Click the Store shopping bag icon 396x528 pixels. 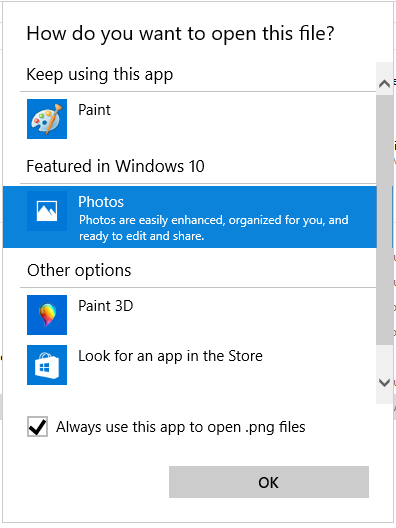(x=47, y=365)
